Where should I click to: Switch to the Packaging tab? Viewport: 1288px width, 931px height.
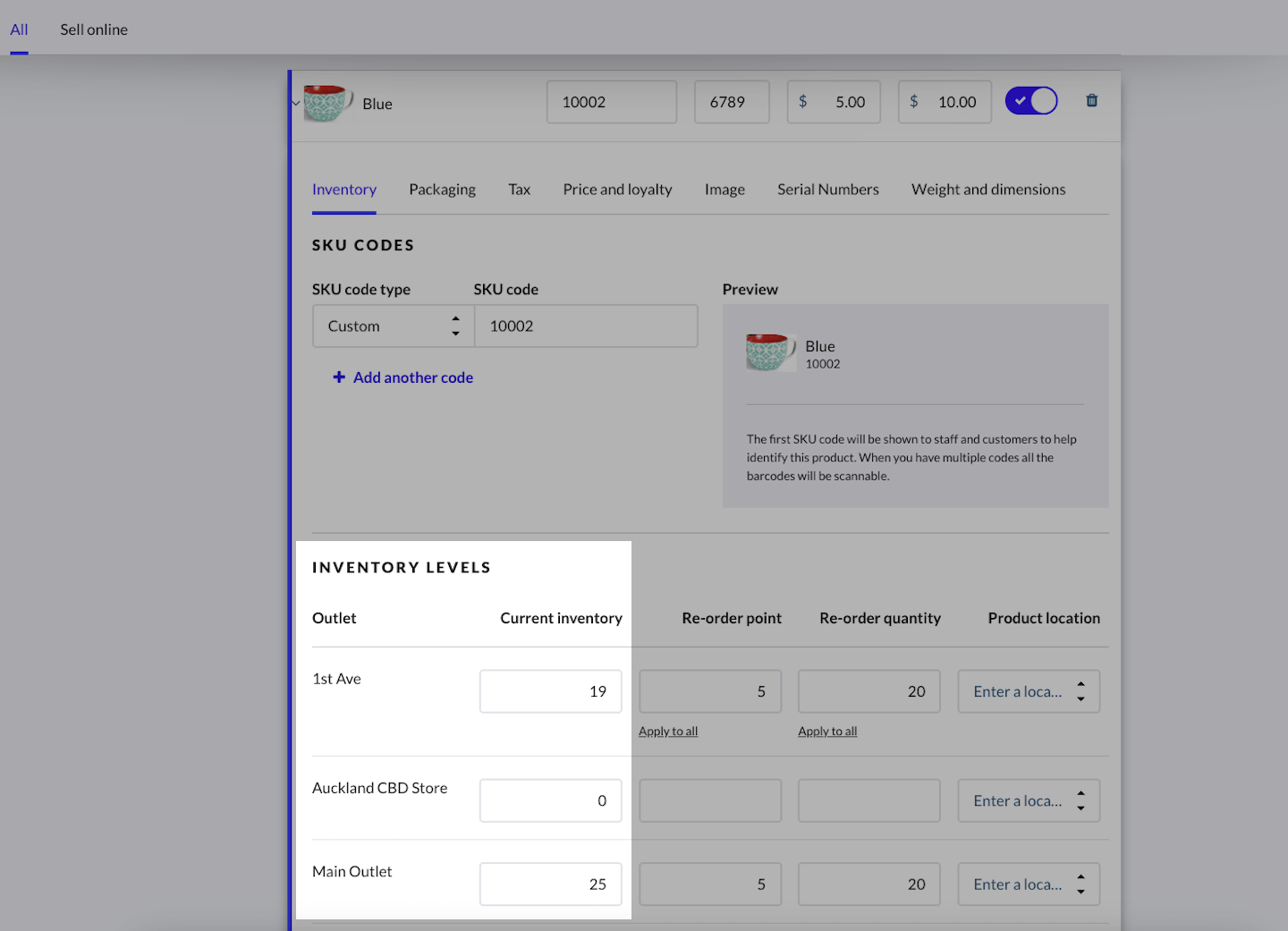tap(442, 190)
